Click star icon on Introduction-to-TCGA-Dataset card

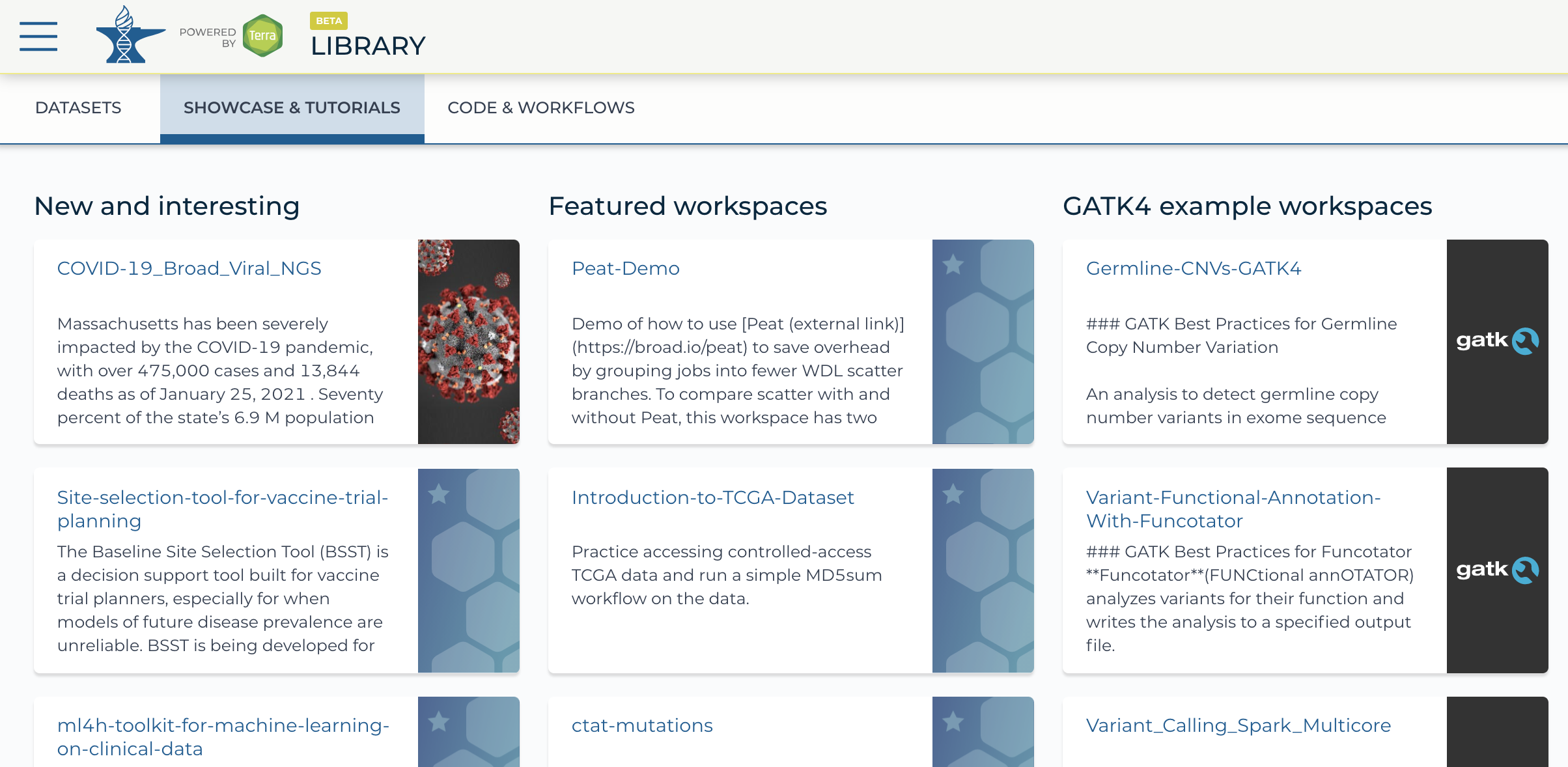953,494
